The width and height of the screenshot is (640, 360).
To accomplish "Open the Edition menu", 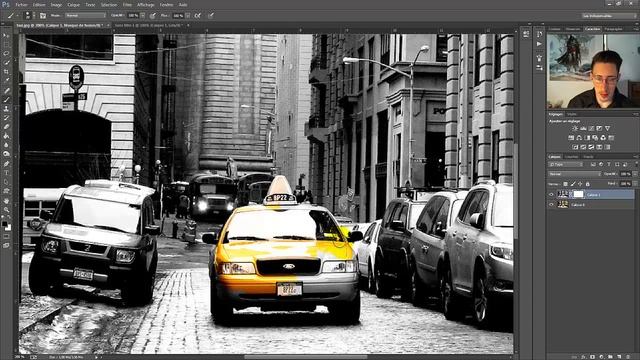I will point(39,5).
